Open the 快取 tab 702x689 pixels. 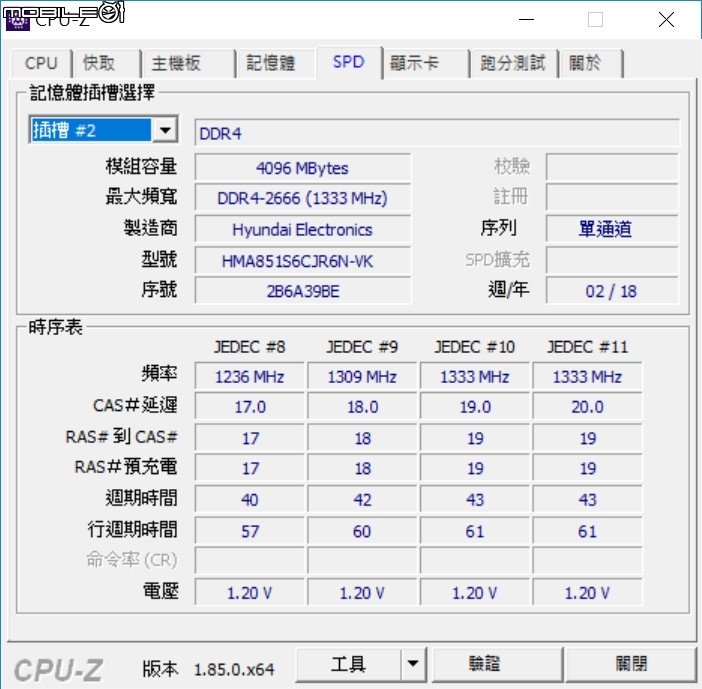point(107,63)
